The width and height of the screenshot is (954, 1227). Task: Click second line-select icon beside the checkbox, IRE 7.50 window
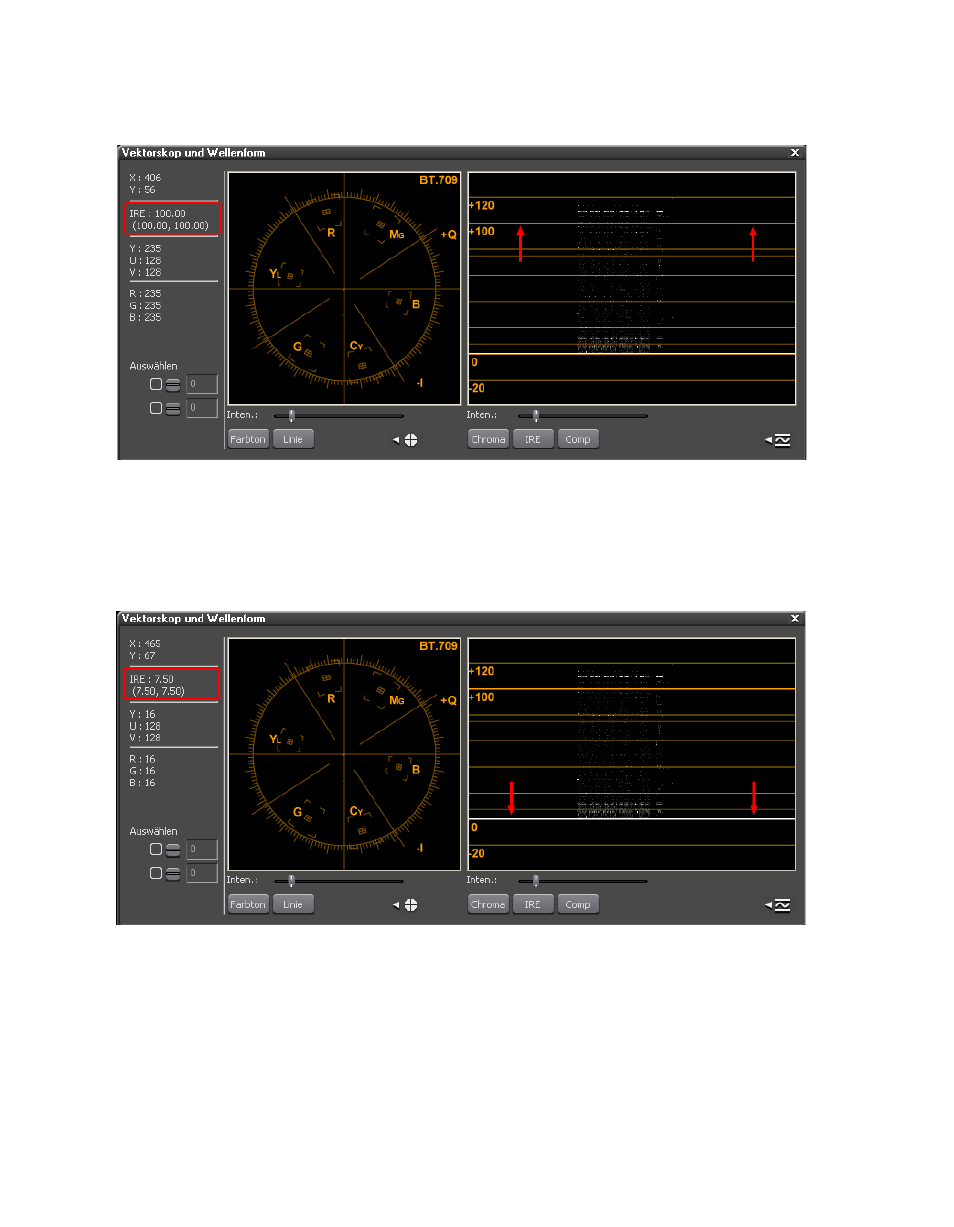[173, 873]
